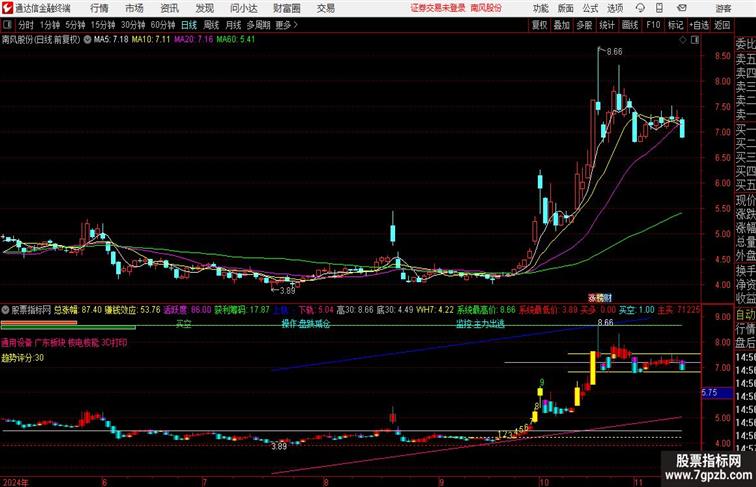Click 证券交易未登录 login link
This screenshot has height=487, width=756.
coord(438,8)
